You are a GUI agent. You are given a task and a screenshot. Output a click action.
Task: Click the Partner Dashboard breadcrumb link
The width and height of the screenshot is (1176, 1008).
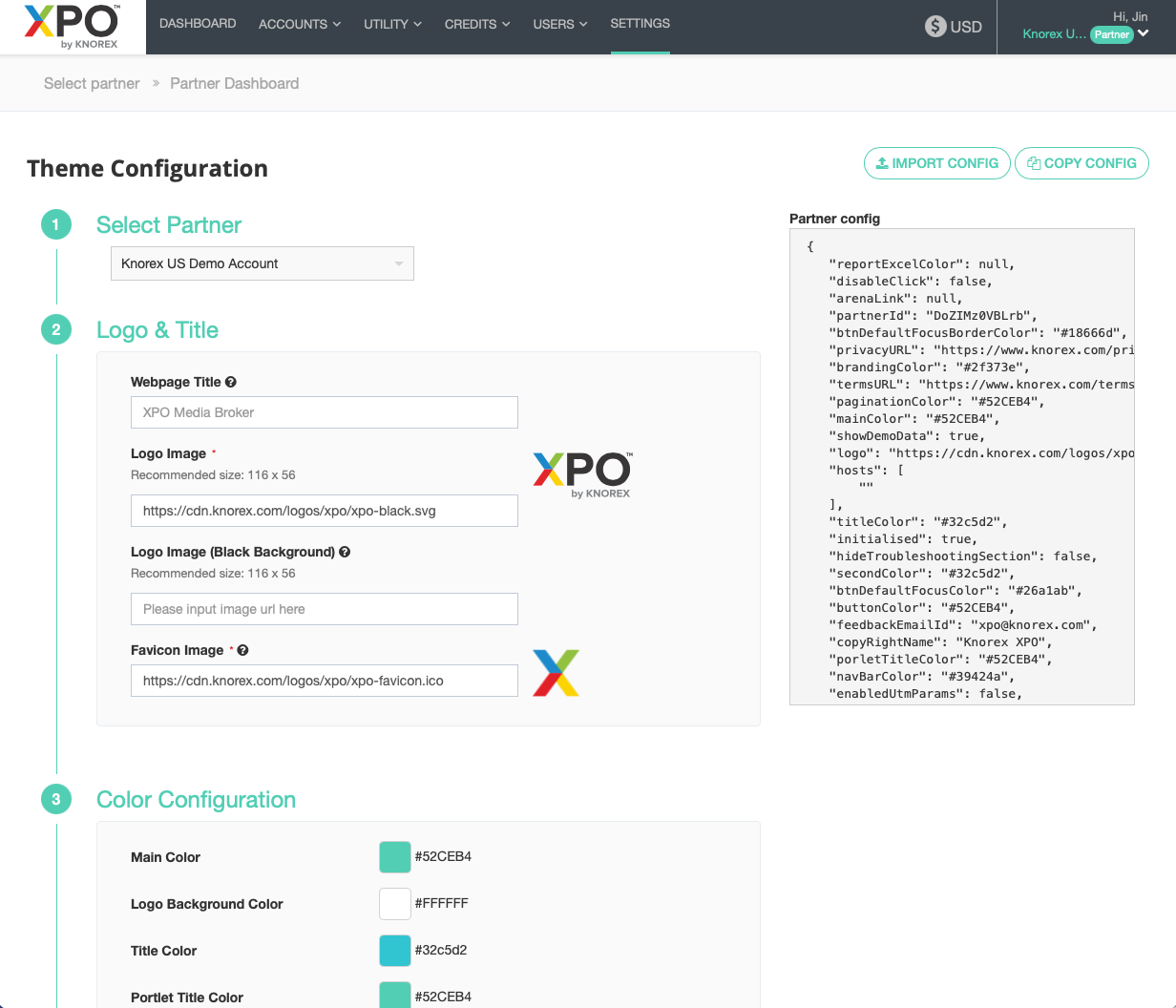pos(235,83)
